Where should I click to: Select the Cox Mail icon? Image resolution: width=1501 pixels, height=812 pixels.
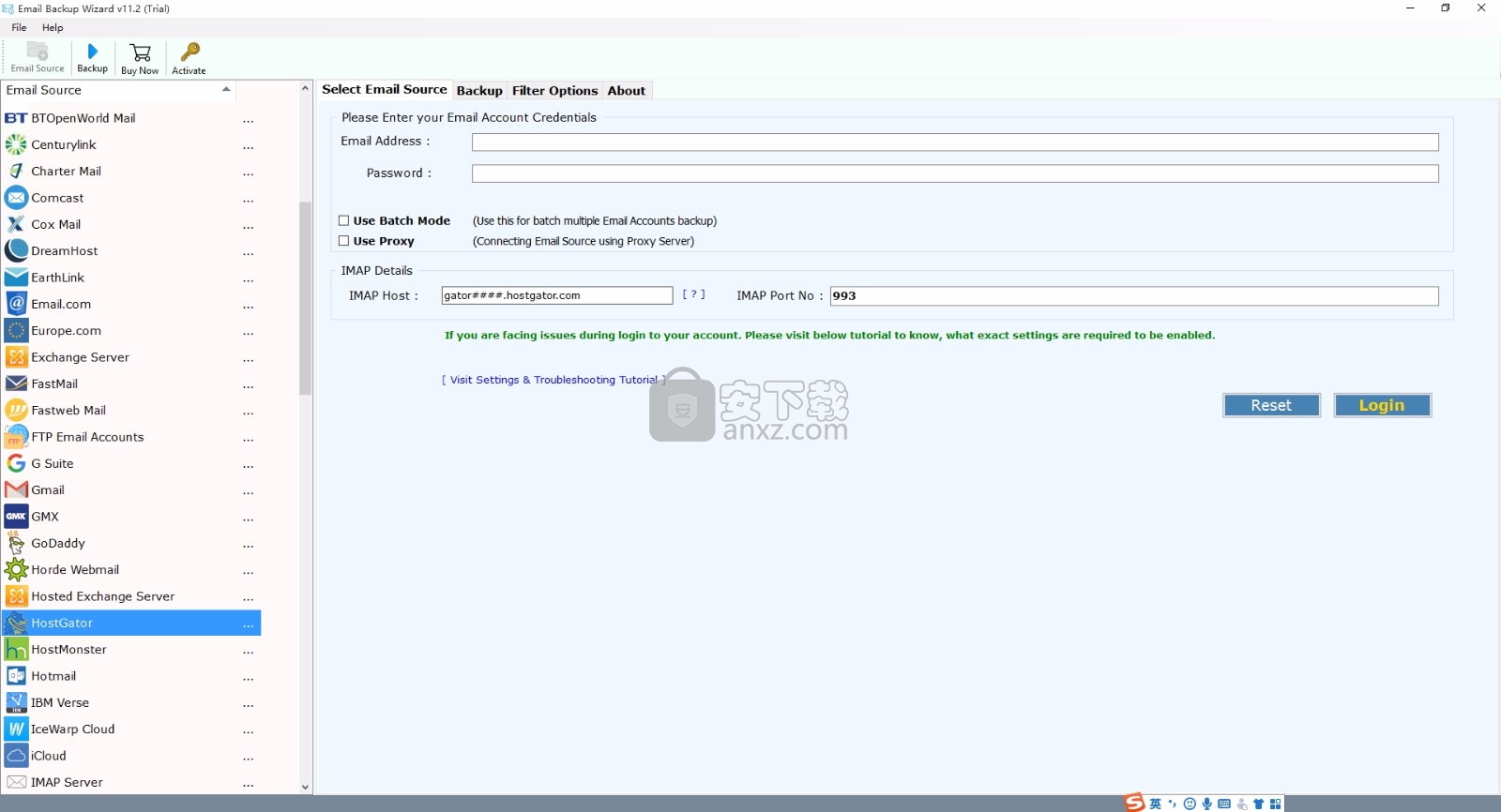click(x=16, y=224)
